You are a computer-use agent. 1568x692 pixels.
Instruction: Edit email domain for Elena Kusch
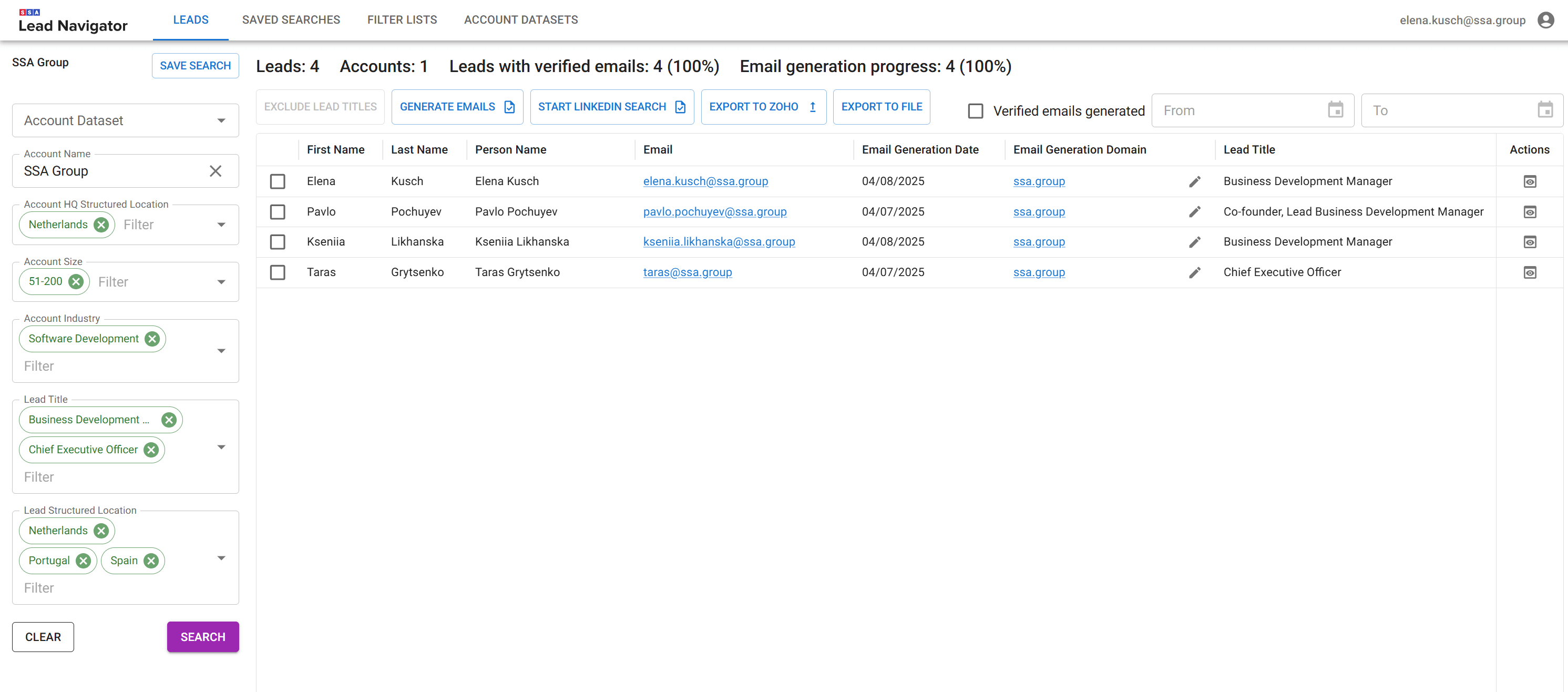pyautogui.click(x=1194, y=181)
